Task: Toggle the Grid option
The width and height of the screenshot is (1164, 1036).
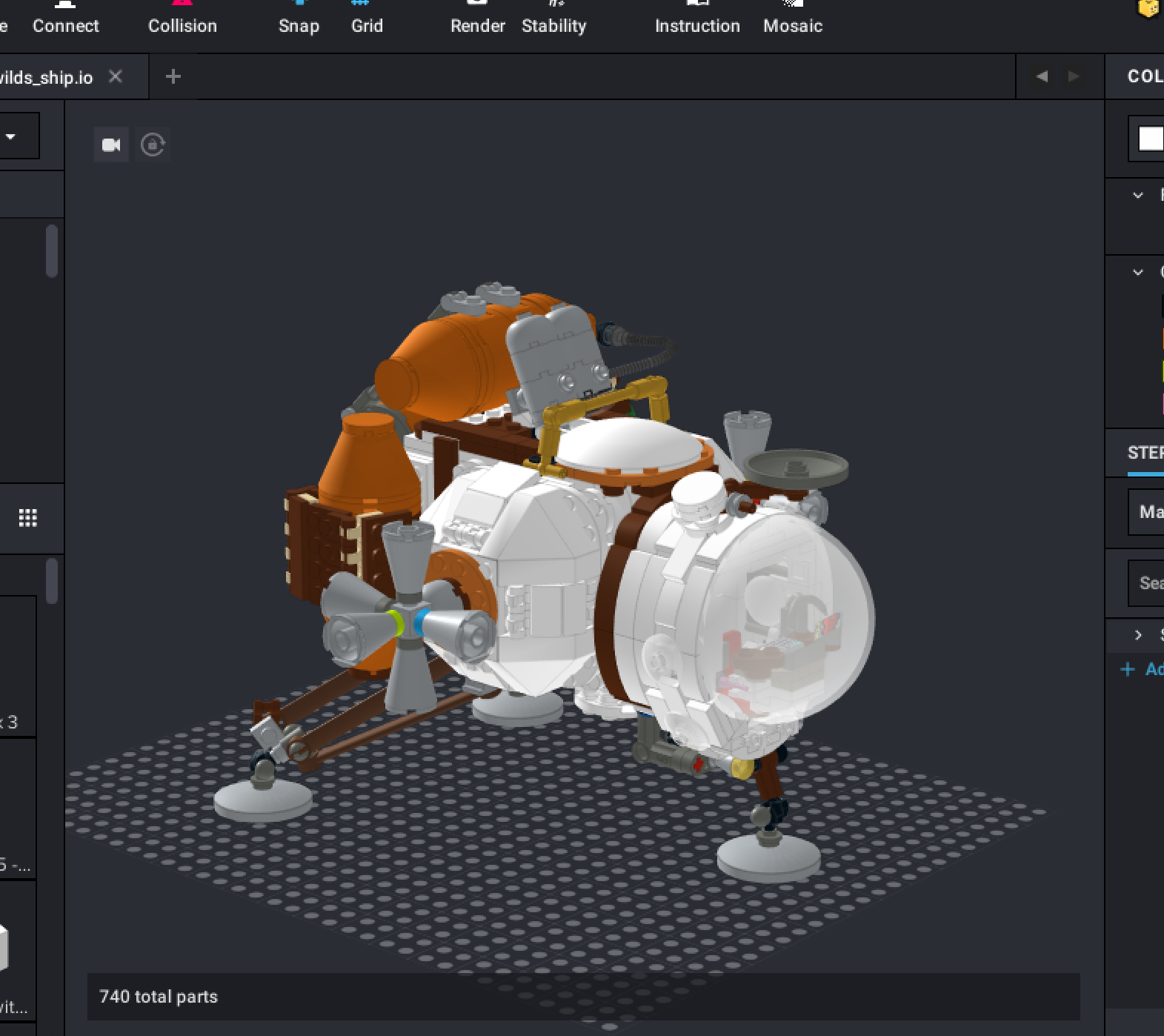Action: (367, 19)
